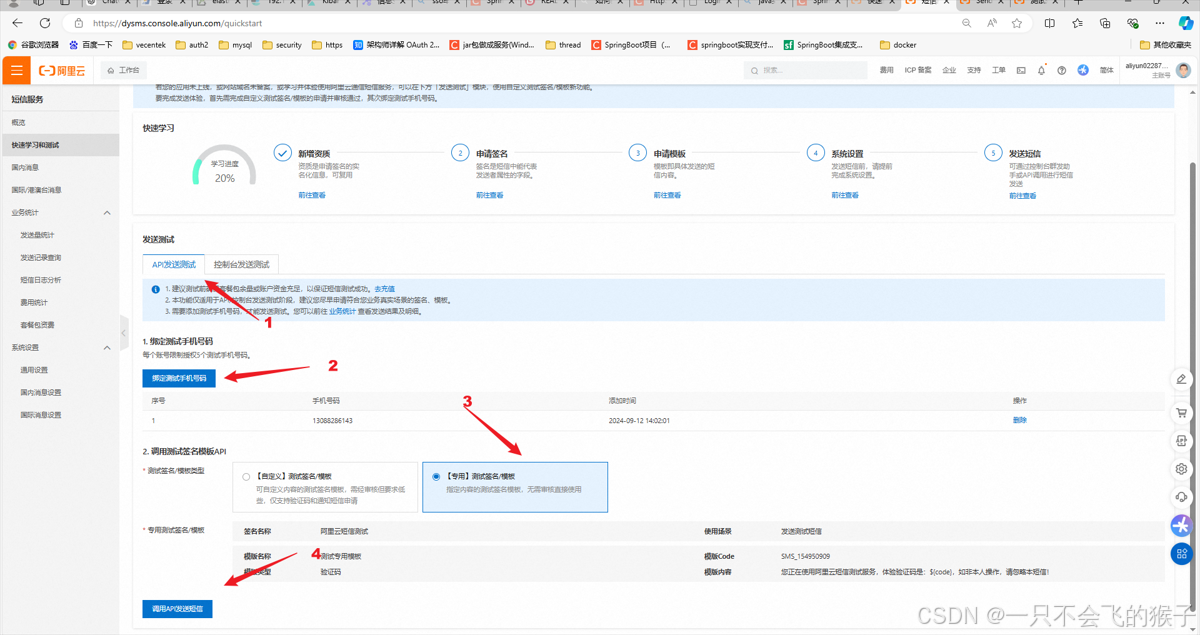Click the floating API debug icon
The height and width of the screenshot is (635, 1200).
[x=1182, y=440]
